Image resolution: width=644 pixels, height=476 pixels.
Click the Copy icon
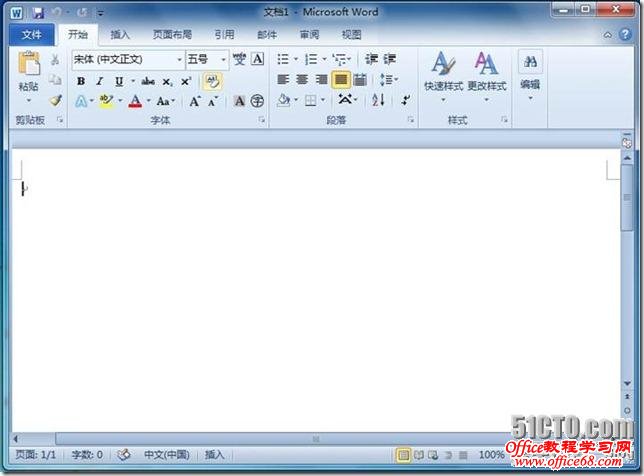[55, 80]
